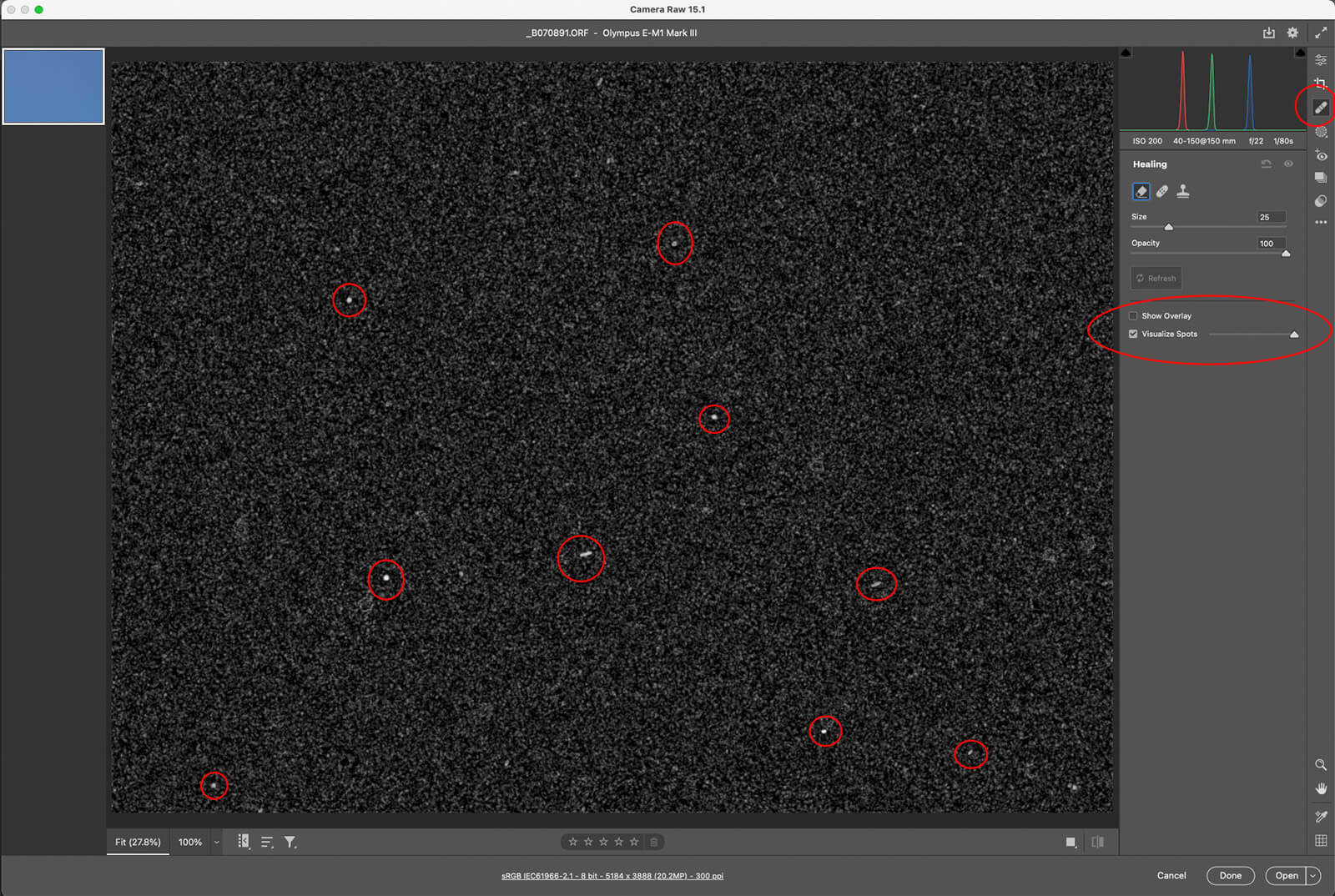This screenshot has height=896, width=1335.
Task: Switch zoom to Fit (27.8%)
Action: click(x=138, y=842)
